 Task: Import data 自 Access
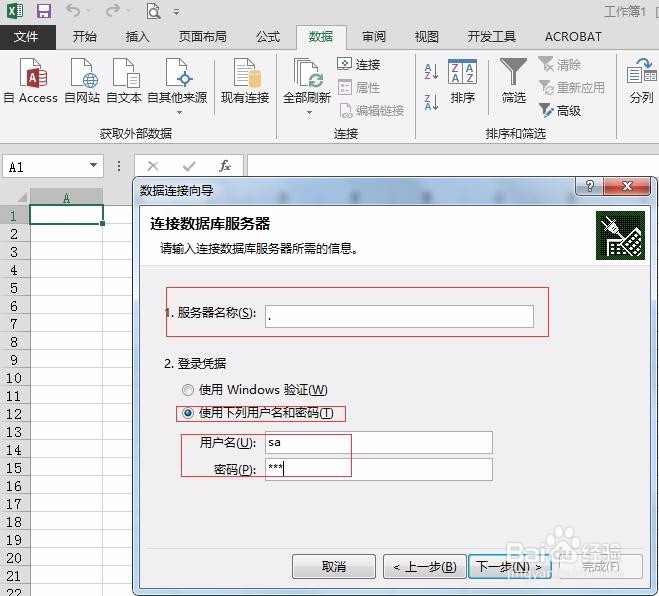point(31,81)
